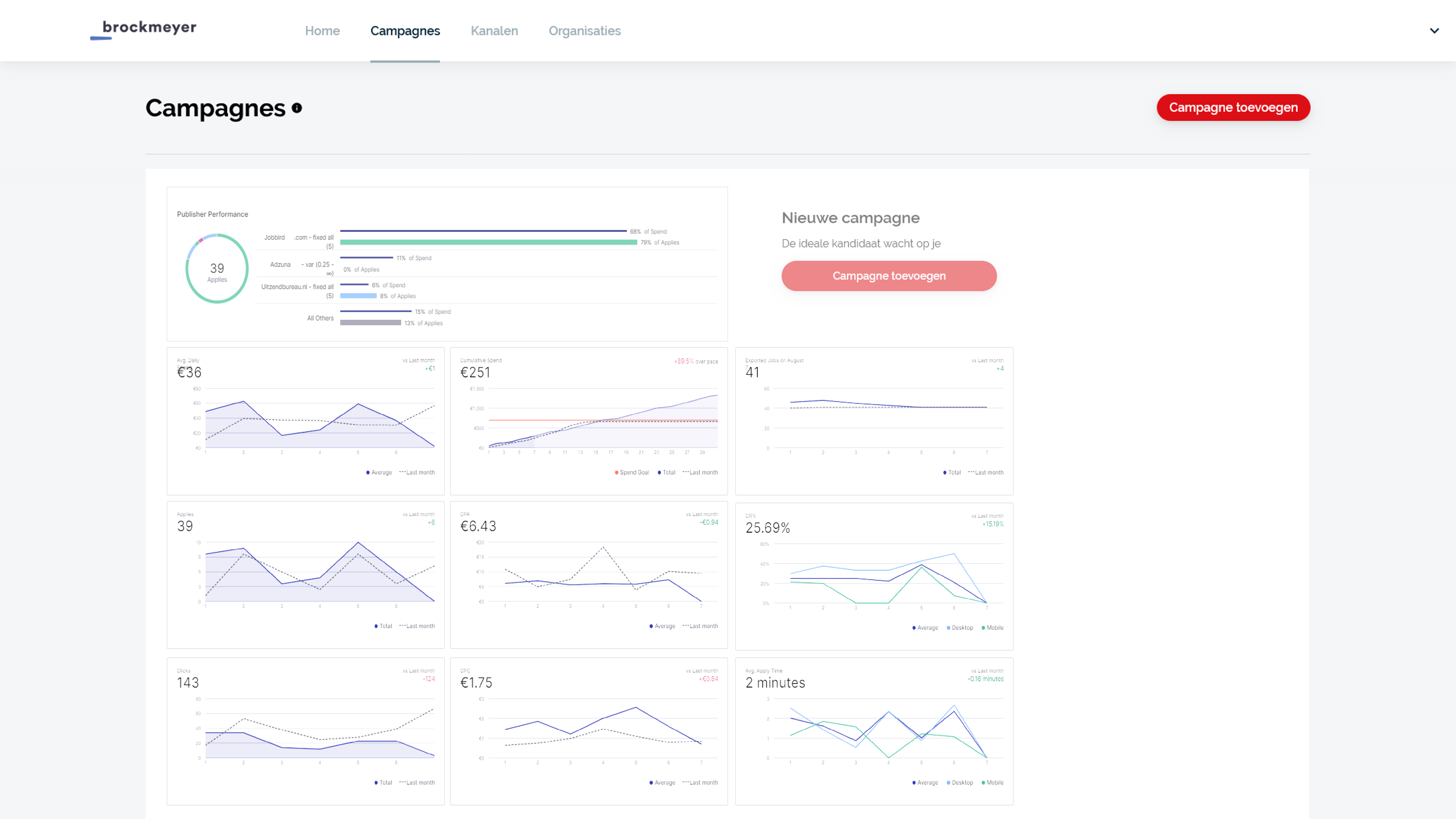This screenshot has height=819, width=1456.
Task: Toggle Average legend in Avg. Daily chart
Action: point(379,473)
